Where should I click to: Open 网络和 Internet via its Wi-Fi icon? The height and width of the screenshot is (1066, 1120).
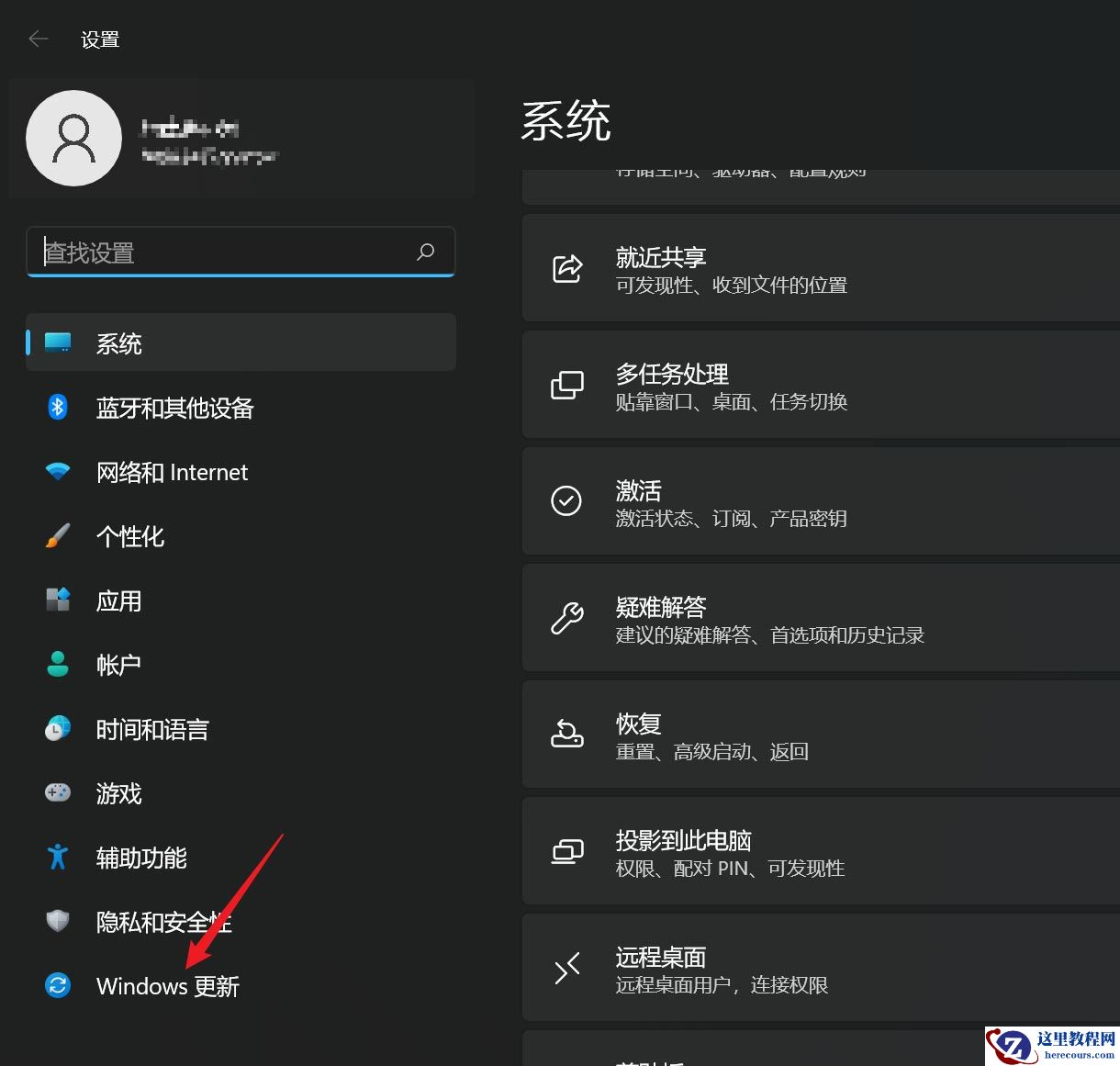click(57, 471)
